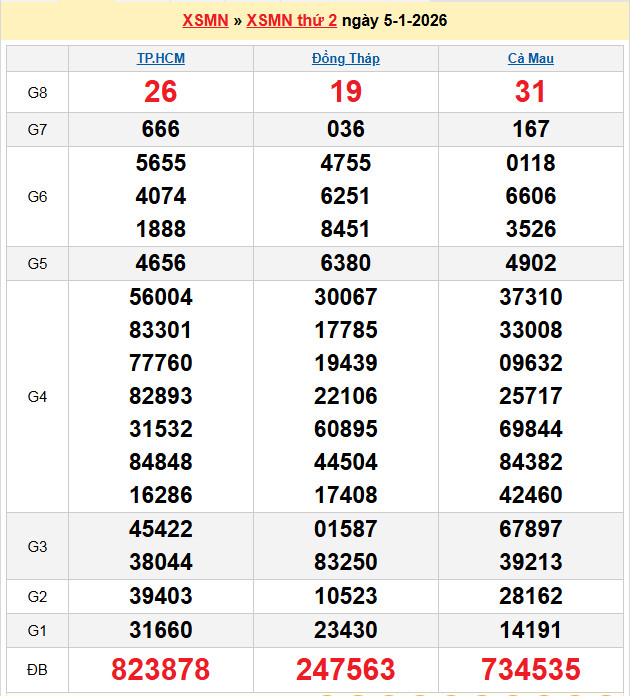Click TP.HCM special prize number 823878

(161, 669)
